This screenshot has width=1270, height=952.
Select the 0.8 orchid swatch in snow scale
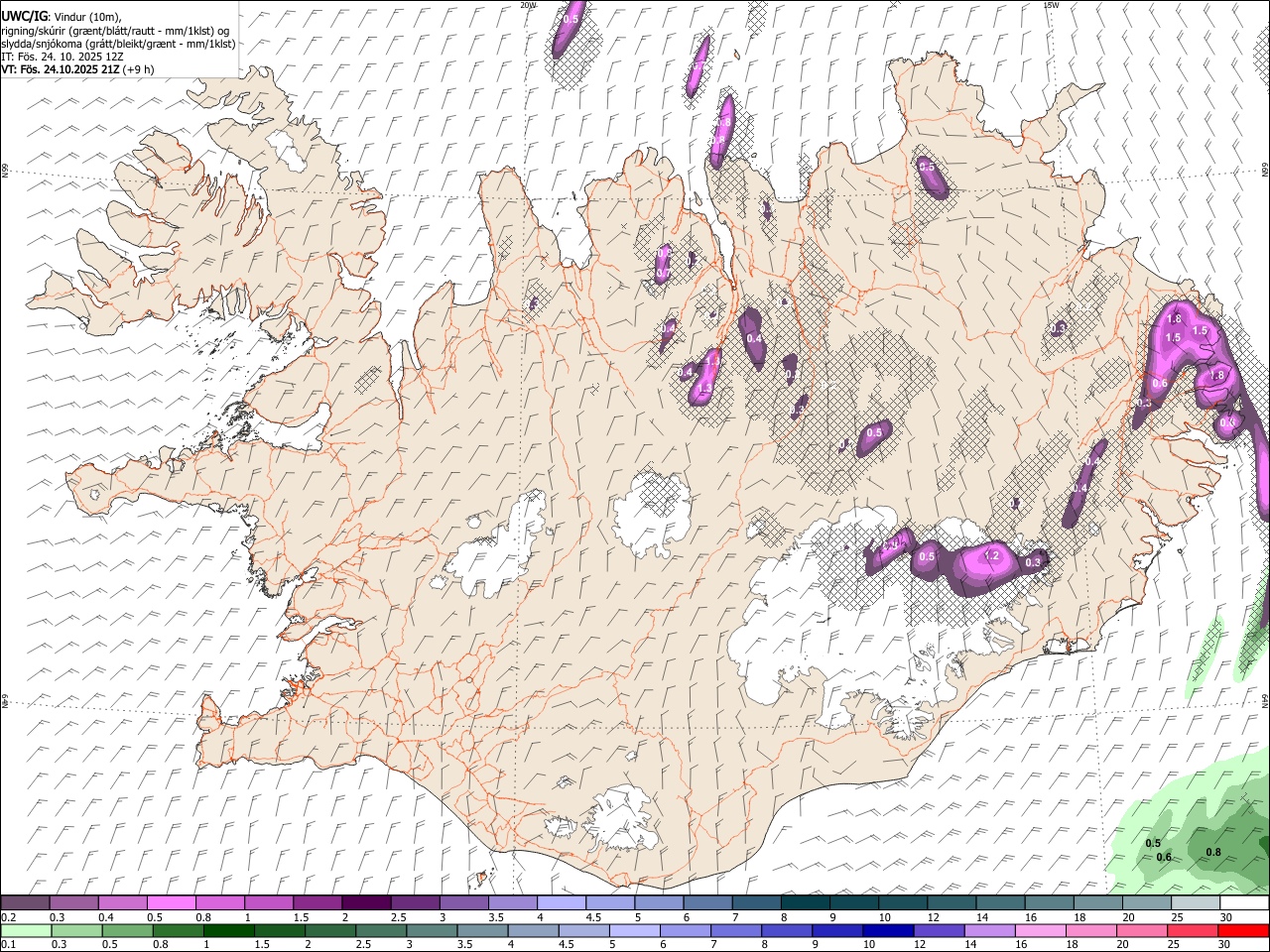[x=220, y=903]
